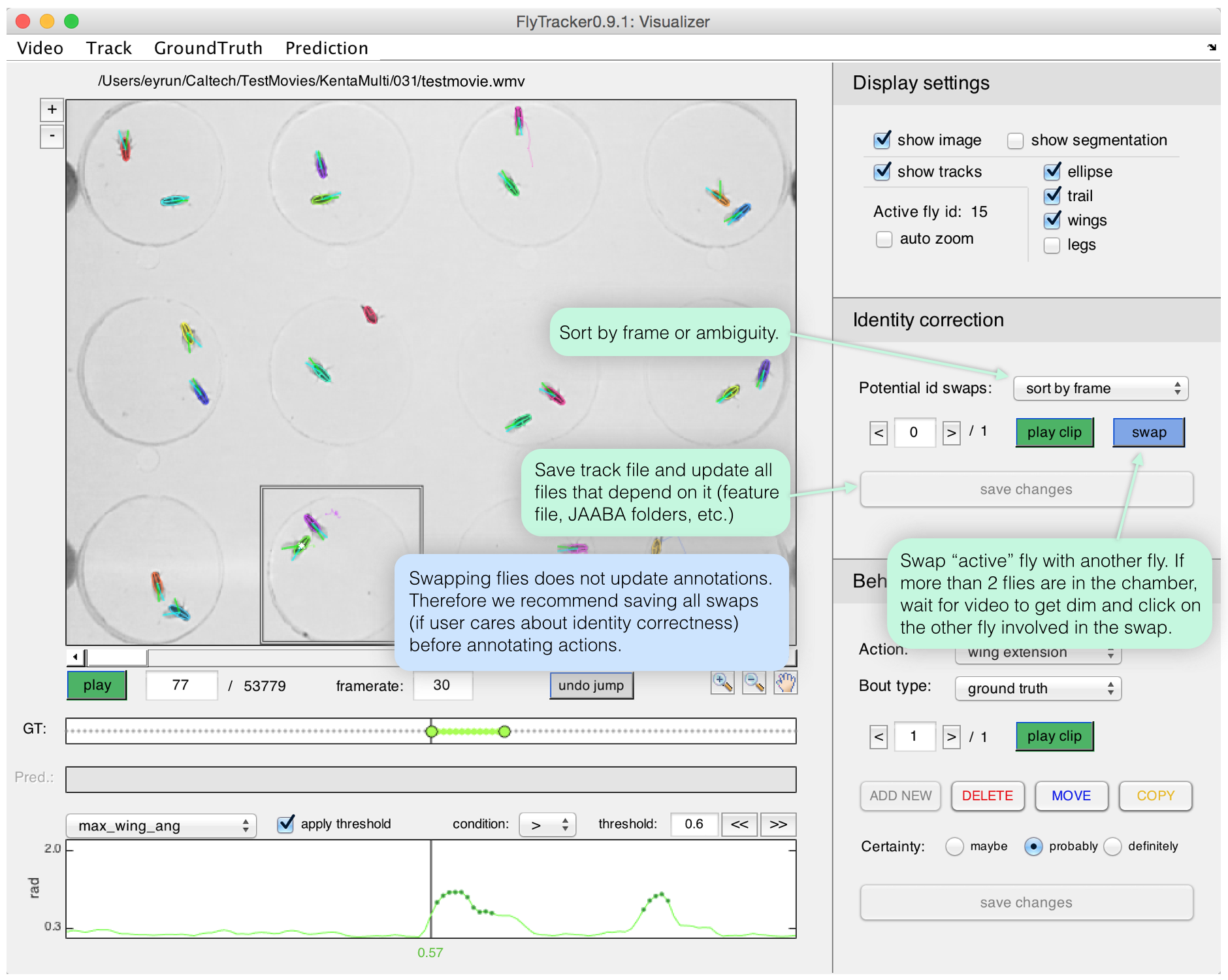Open the sort by frame dropdown
Screen dimensions: 1228x980
(x=1100, y=388)
